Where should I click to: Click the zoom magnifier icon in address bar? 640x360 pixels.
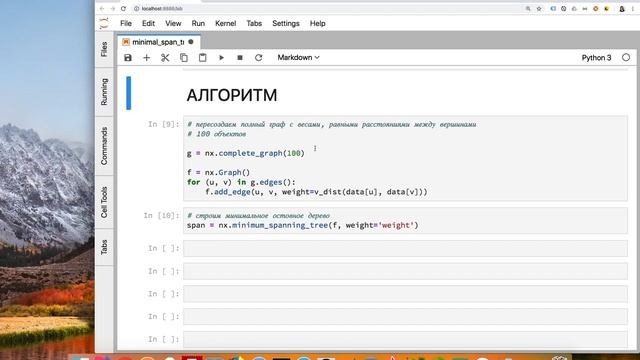528,9
